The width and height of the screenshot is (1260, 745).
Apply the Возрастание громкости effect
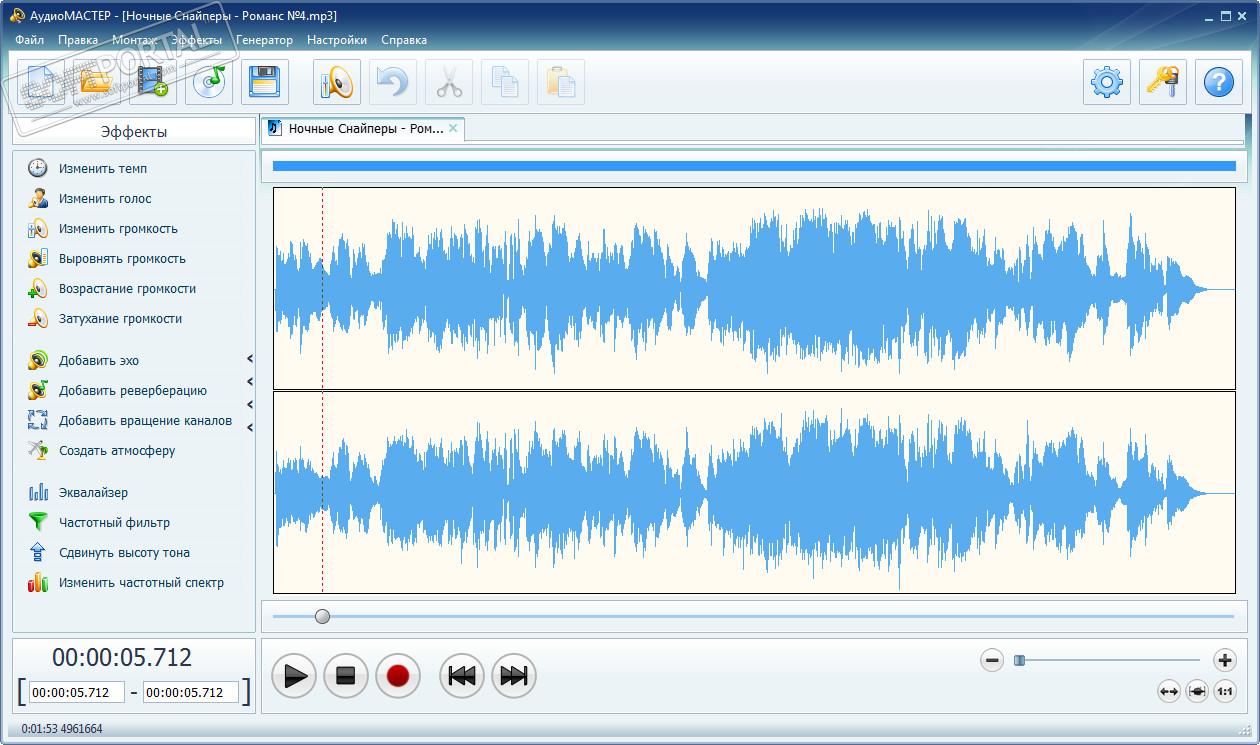[x=127, y=288]
